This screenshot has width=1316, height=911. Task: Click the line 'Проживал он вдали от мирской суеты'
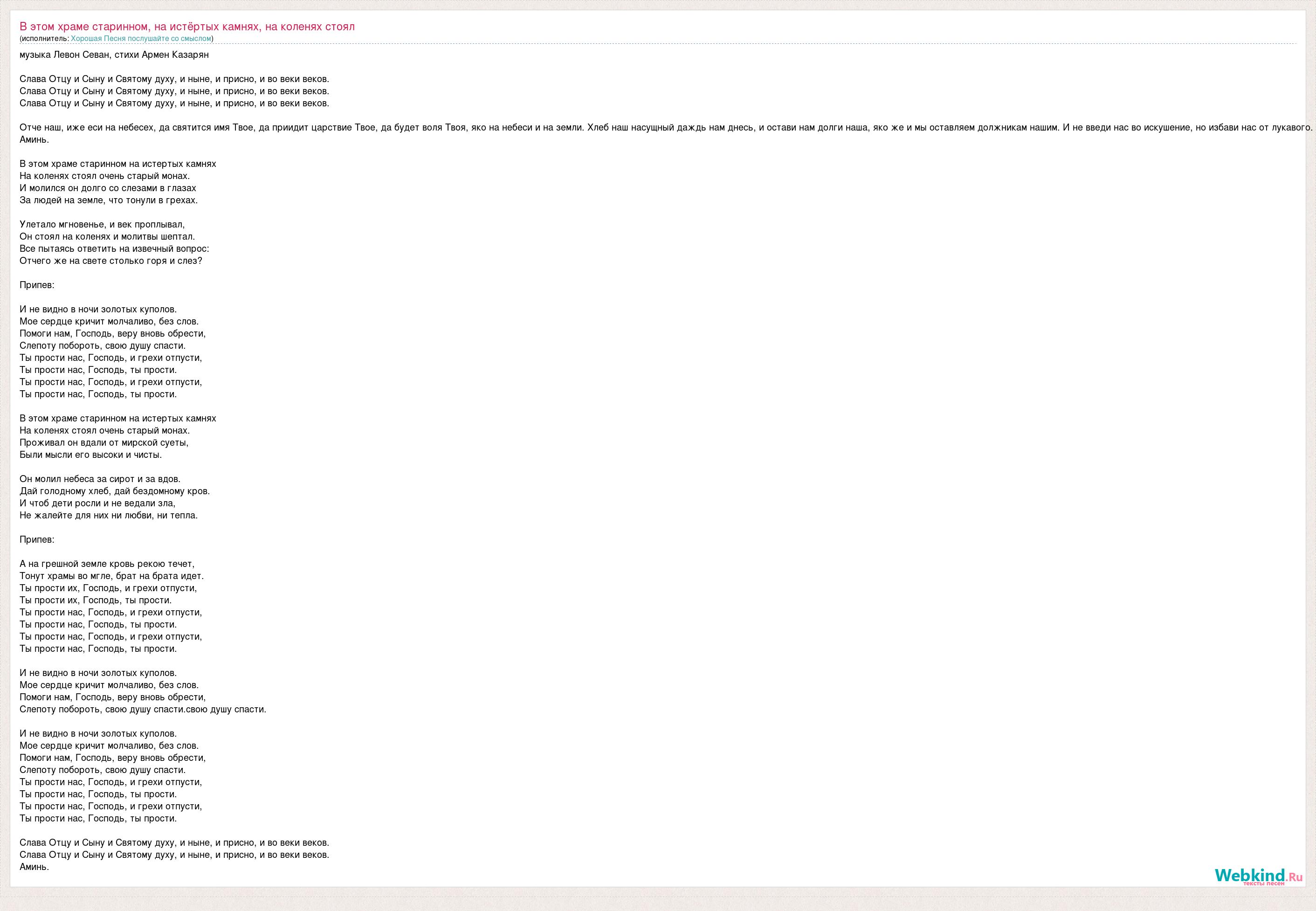pyautogui.click(x=104, y=443)
